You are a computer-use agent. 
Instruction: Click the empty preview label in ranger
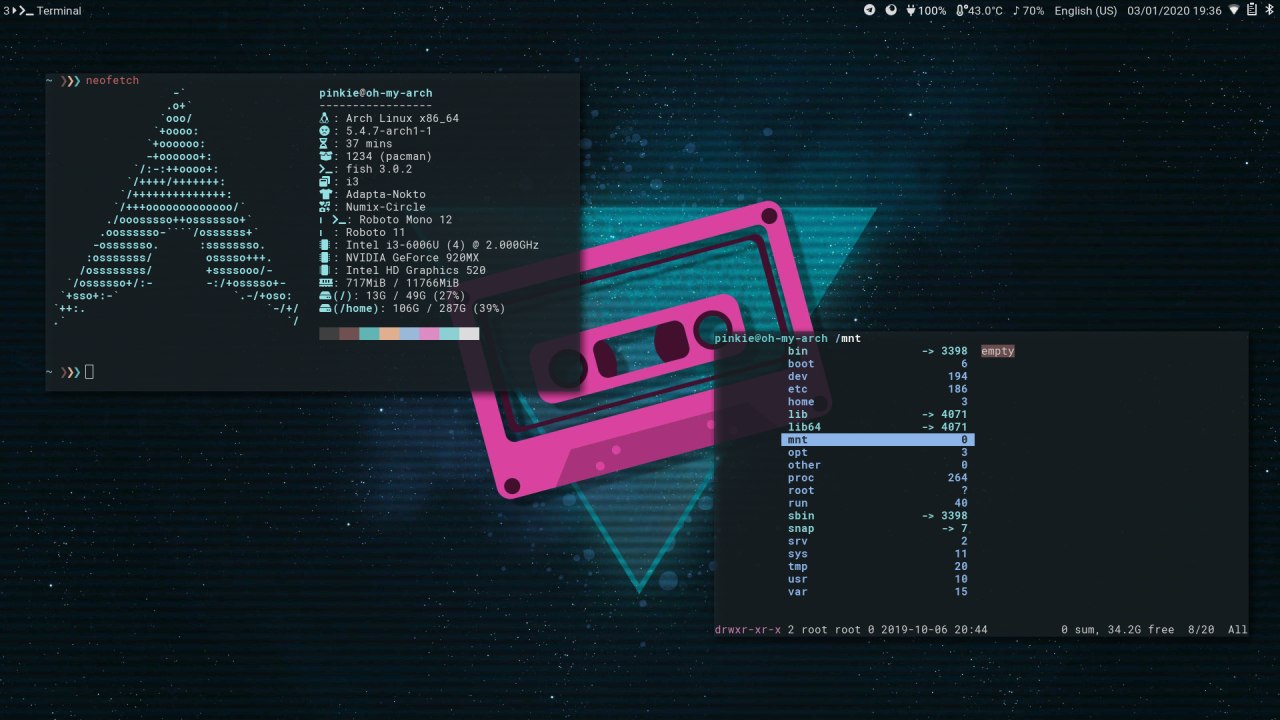(998, 351)
